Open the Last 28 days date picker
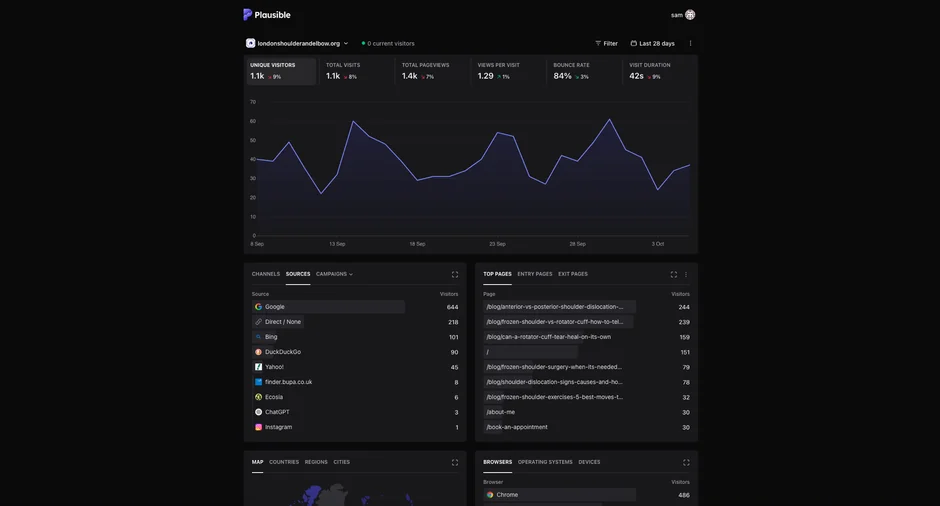 (652, 43)
